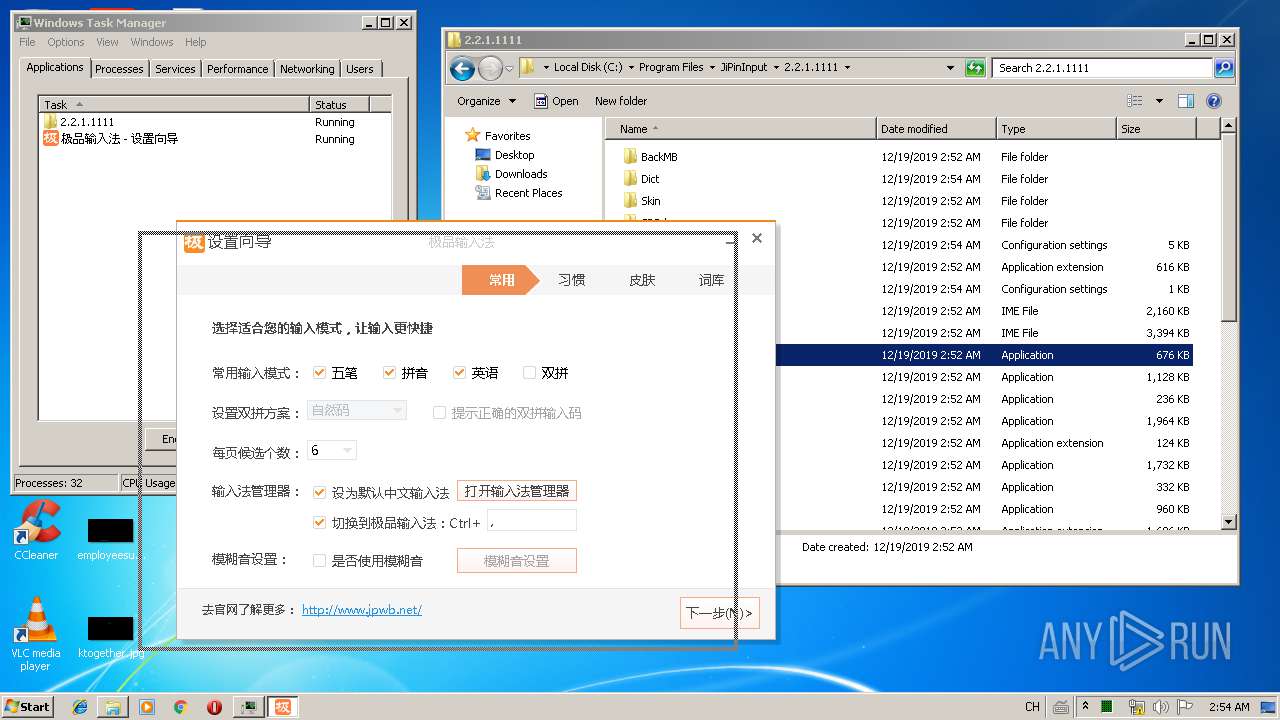Click the Favorites star icon

click(473, 135)
